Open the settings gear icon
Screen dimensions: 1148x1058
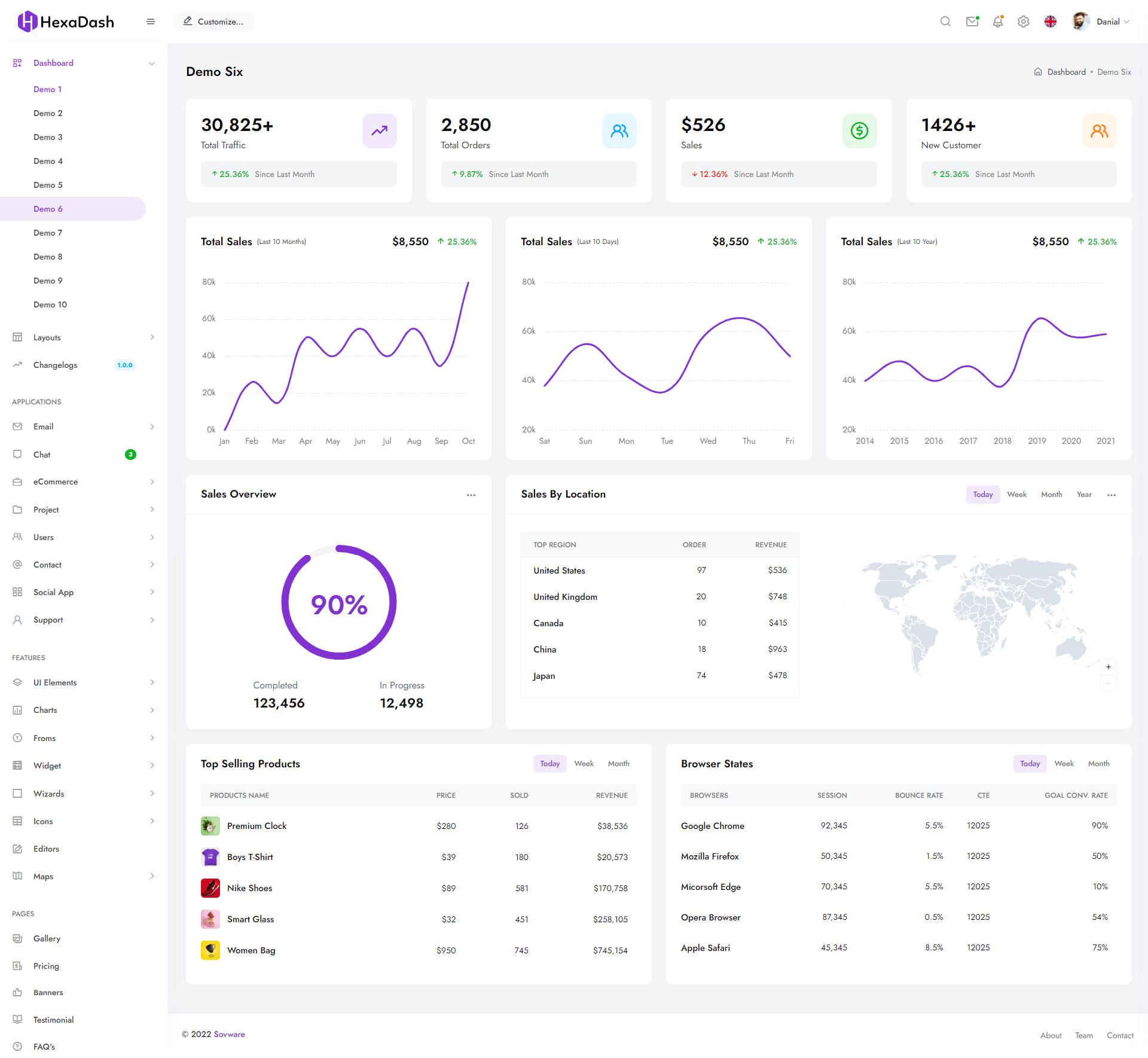click(1024, 22)
